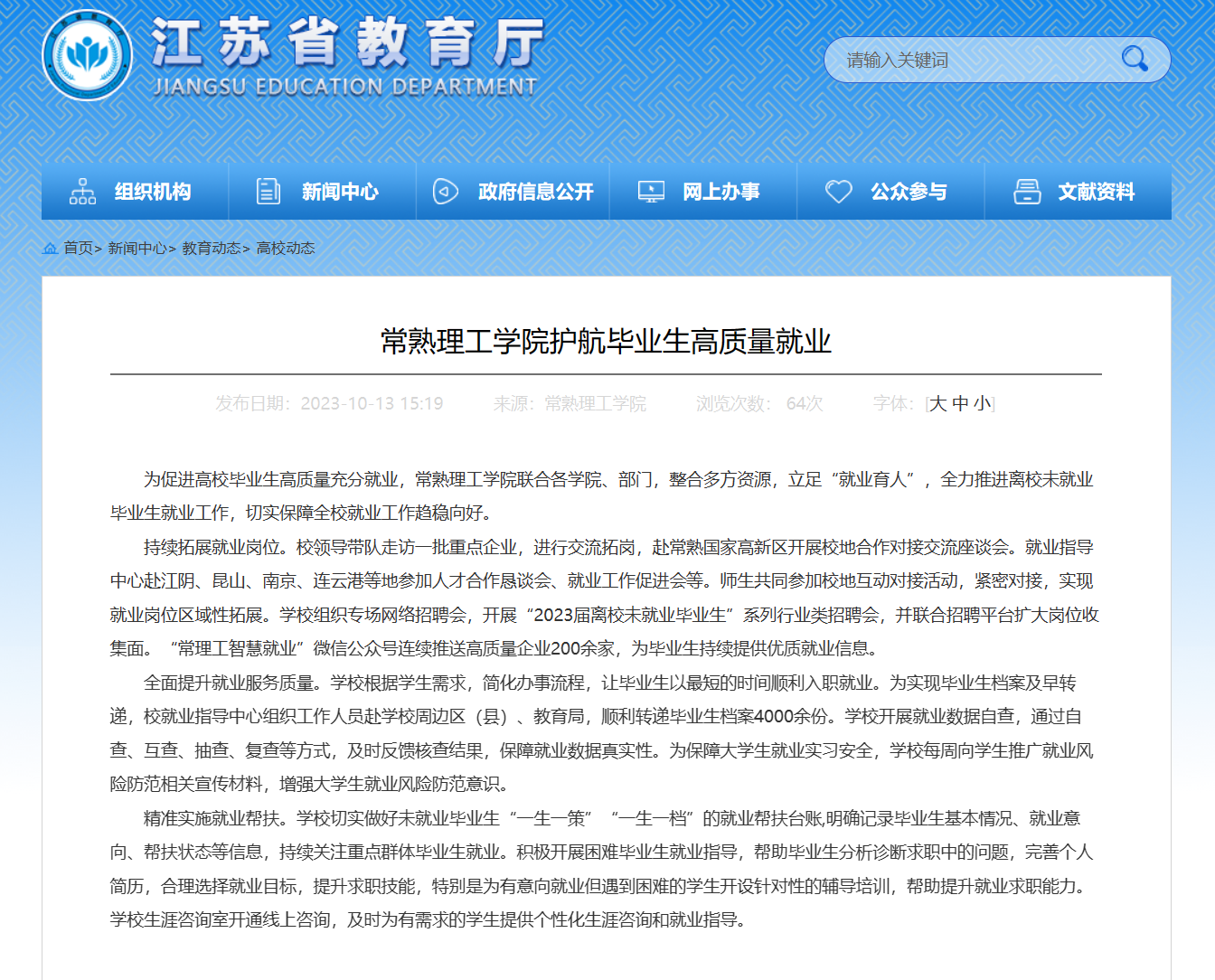Click the publish date 2023-10-13 15:19
The image size is (1215, 980).
[372, 403]
